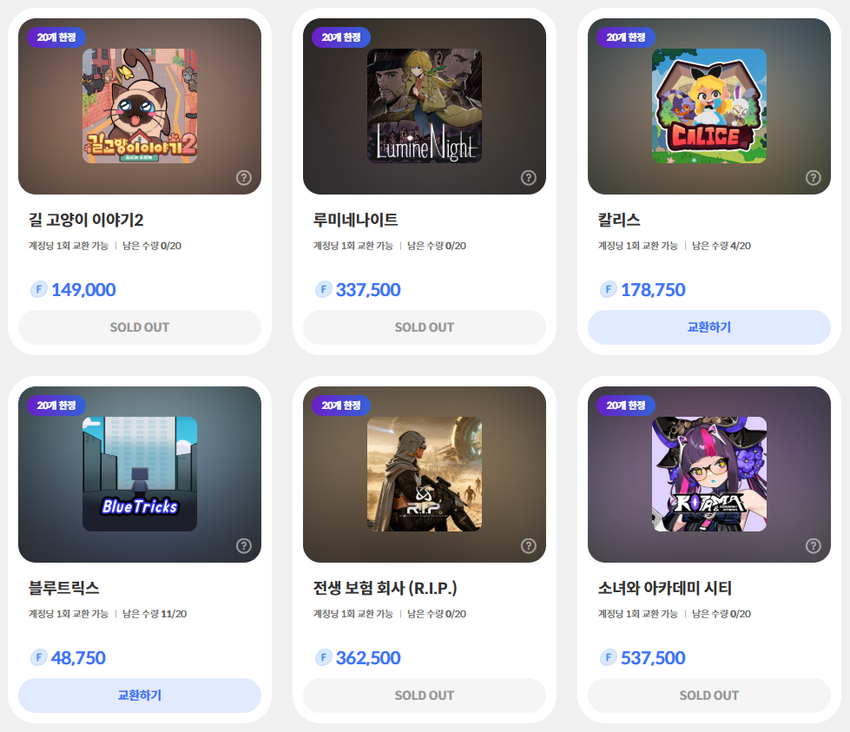Open help icon on 길 고양이 이야기2 card

[243, 177]
